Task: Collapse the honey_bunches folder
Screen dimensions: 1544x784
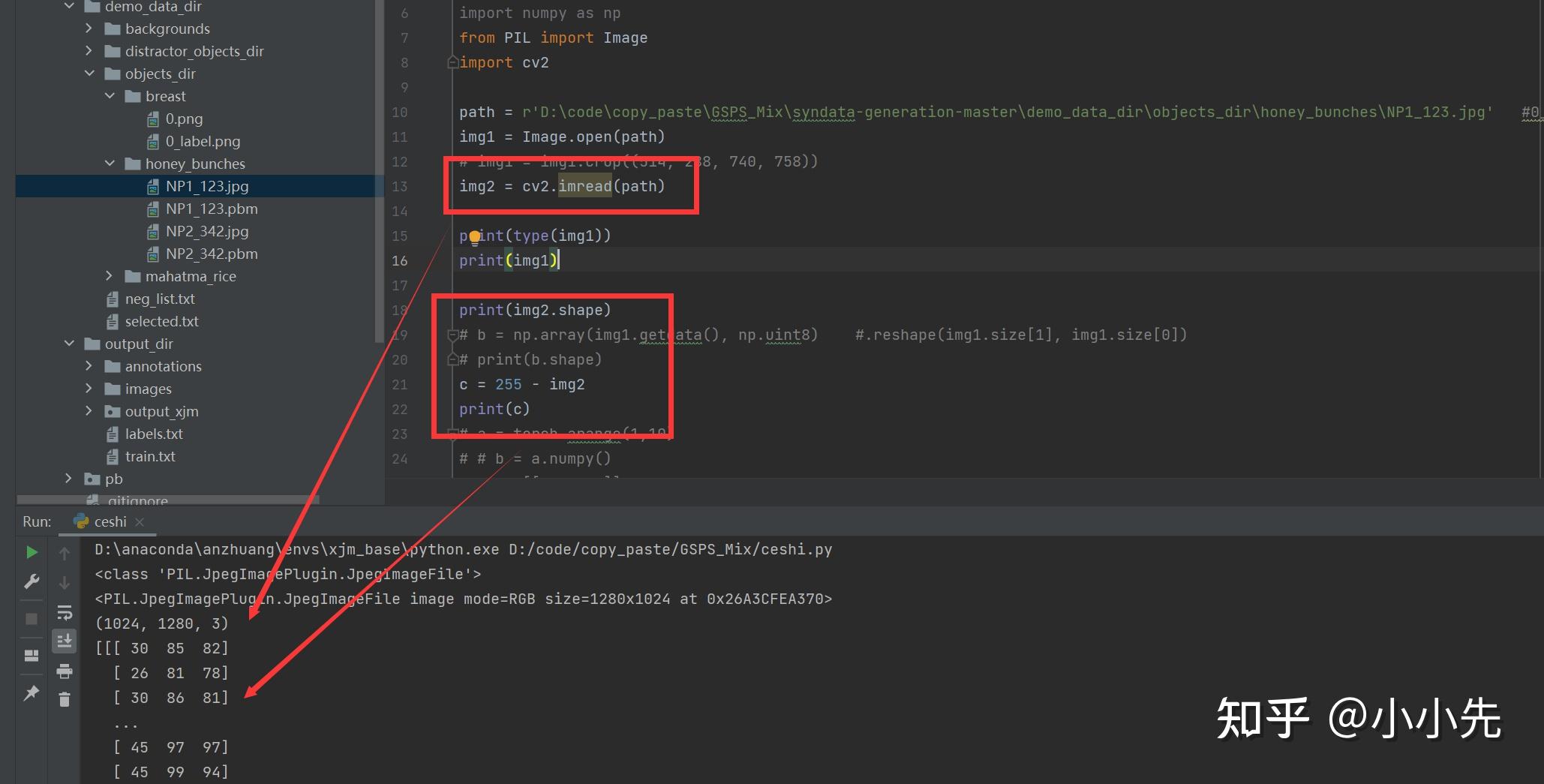Action: 110,163
